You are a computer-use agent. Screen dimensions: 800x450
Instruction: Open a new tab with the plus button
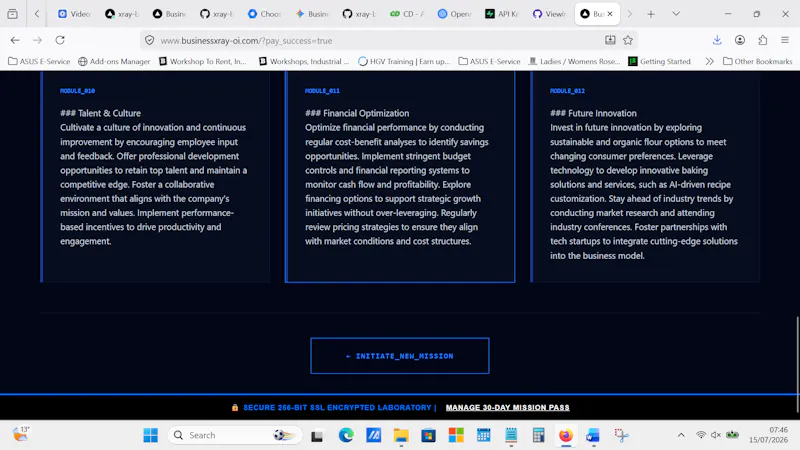point(651,14)
